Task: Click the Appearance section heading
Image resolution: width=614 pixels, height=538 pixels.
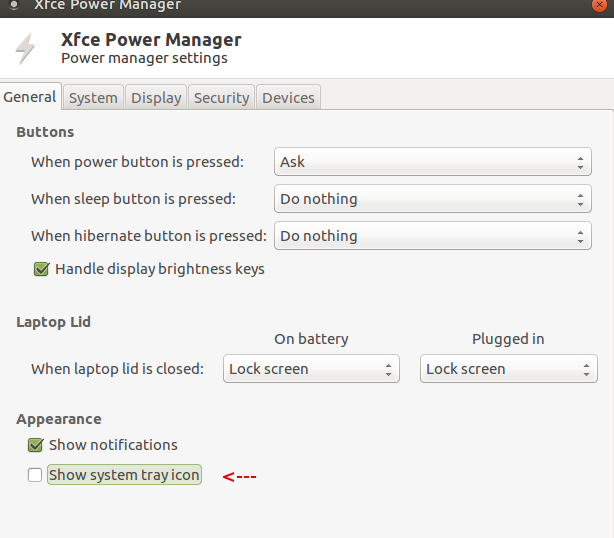Action: (x=59, y=419)
